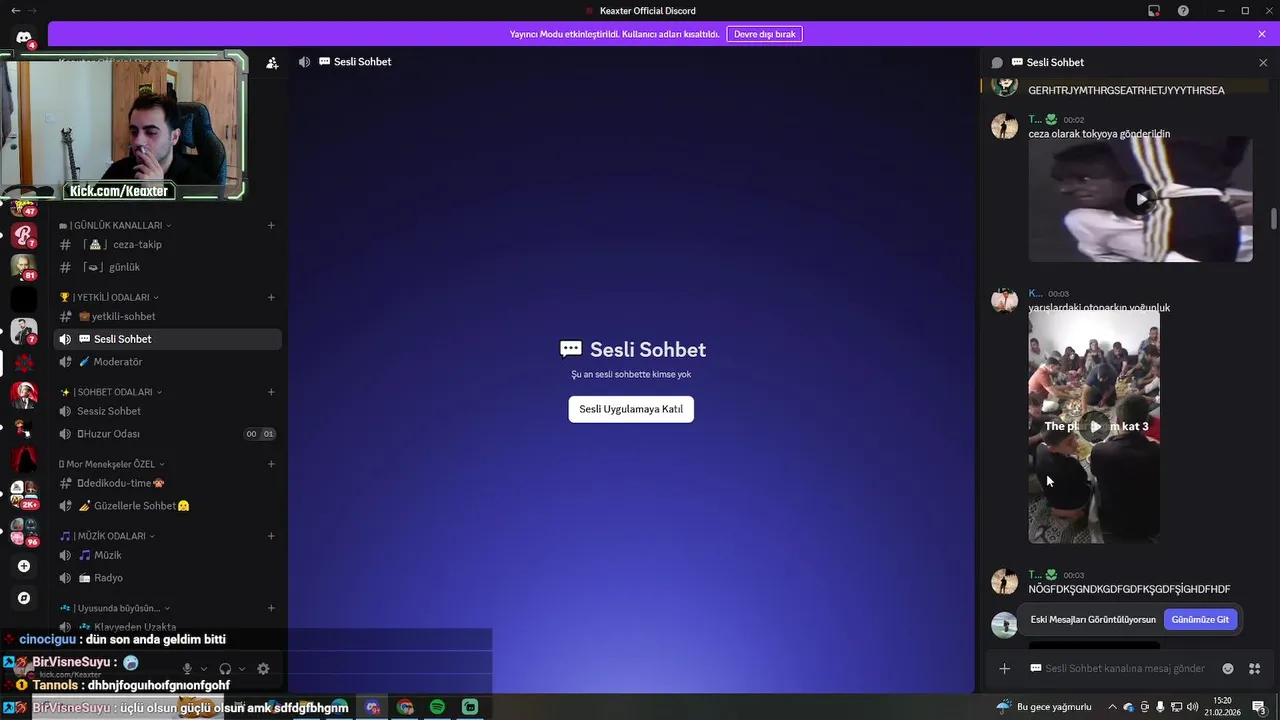Image resolution: width=1280 pixels, height=720 pixels.
Task: Collapse the SOHBET ODALARI category
Action: (111, 392)
